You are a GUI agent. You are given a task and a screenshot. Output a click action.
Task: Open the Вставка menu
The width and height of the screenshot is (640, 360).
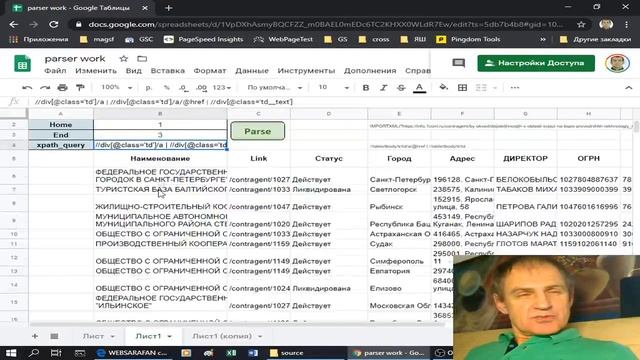coord(168,71)
